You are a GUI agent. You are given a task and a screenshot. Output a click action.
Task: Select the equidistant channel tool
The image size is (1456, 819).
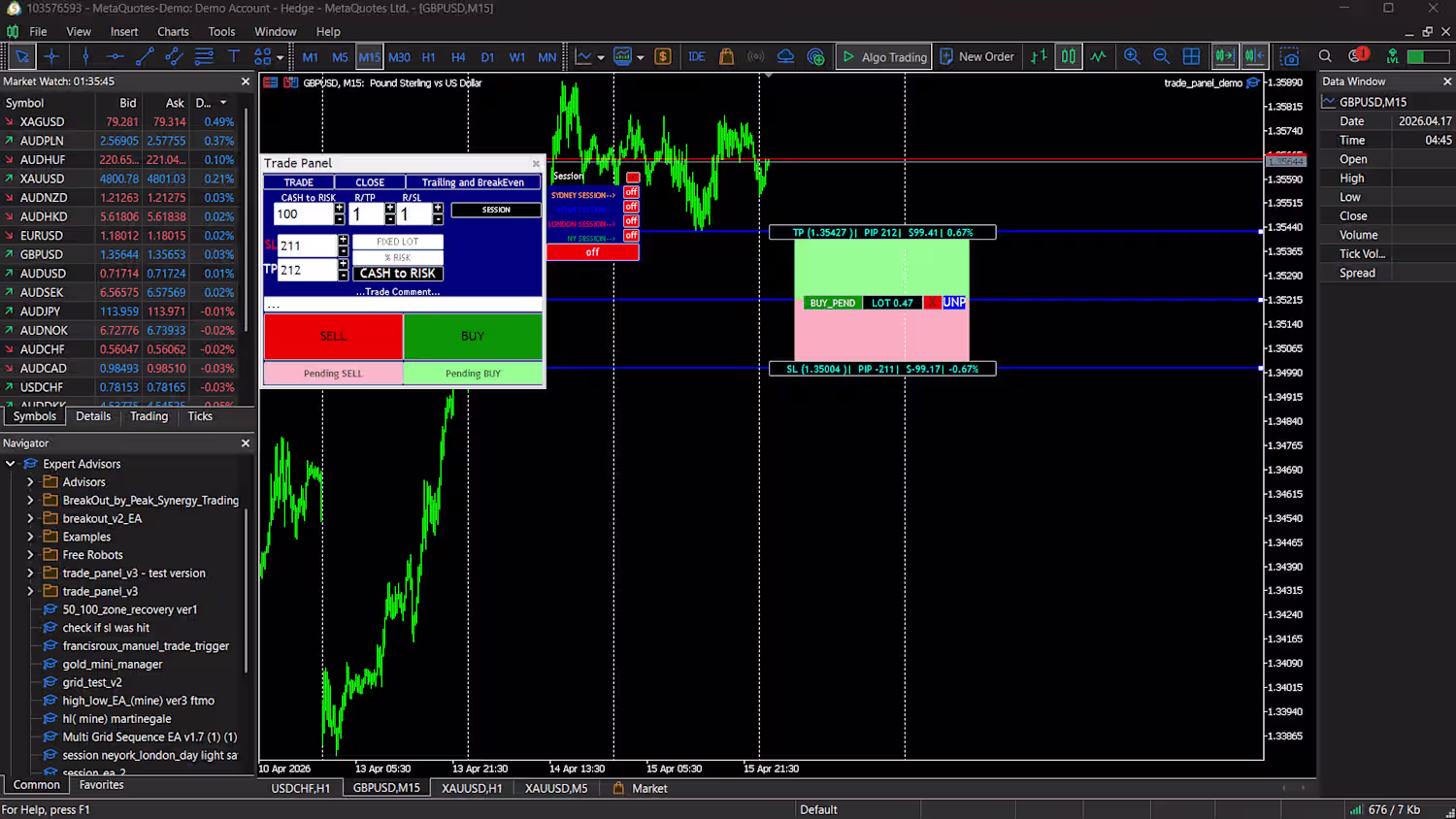[174, 57]
